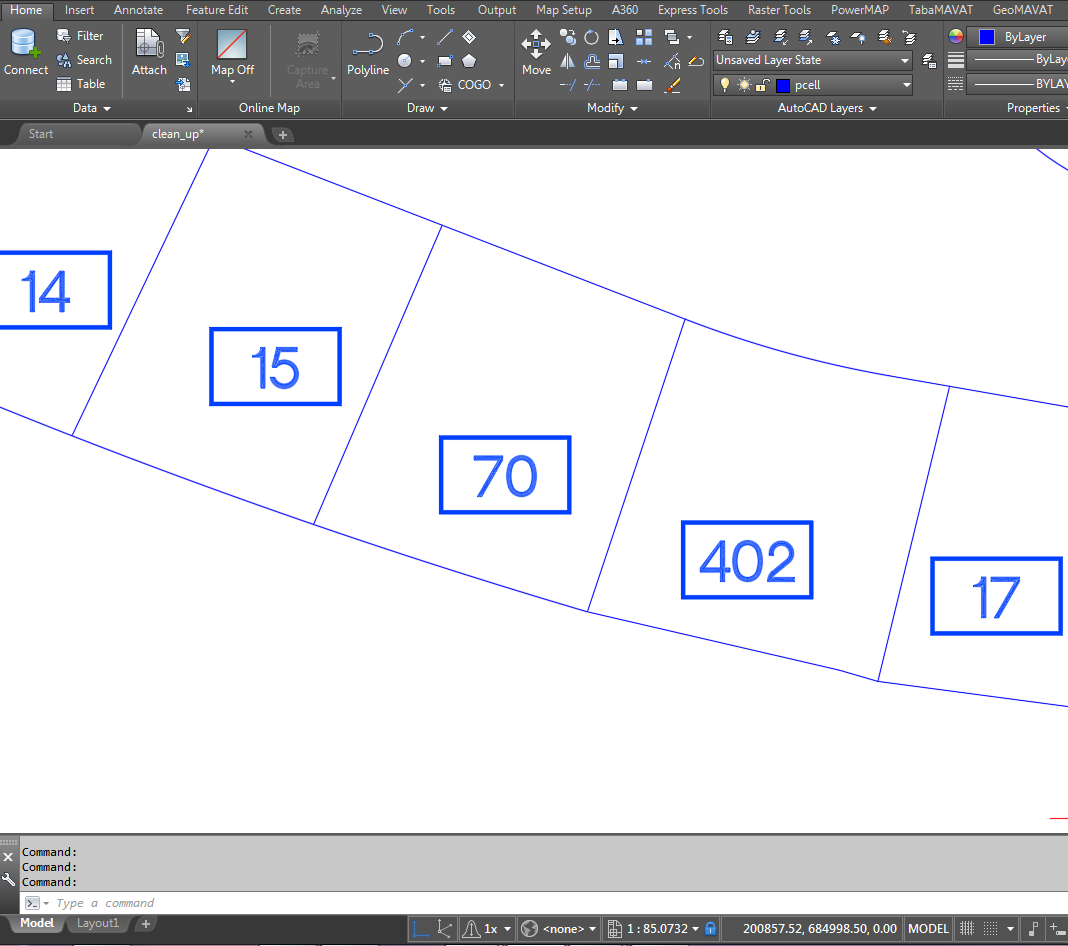
Task: Click the Rotate tool icon
Action: [x=591, y=37]
